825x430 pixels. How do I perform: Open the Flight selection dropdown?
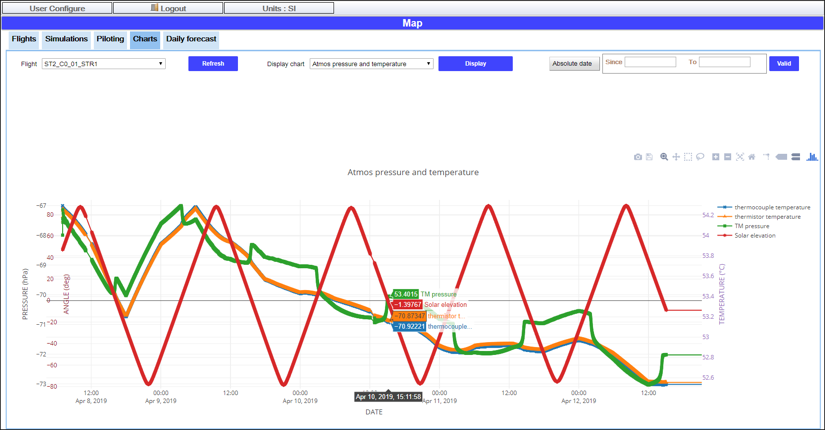click(x=103, y=64)
